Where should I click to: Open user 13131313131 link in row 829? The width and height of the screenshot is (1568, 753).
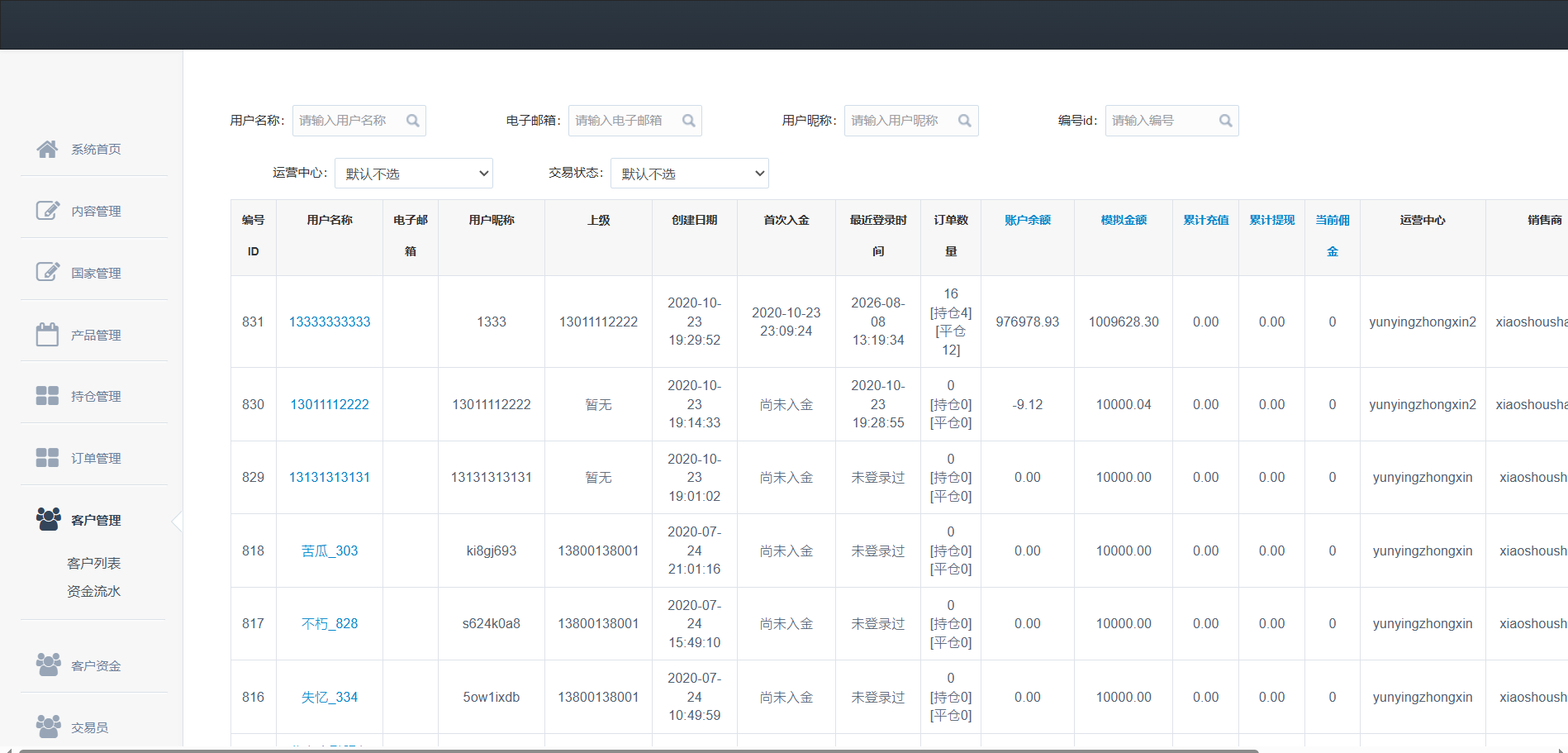330,477
